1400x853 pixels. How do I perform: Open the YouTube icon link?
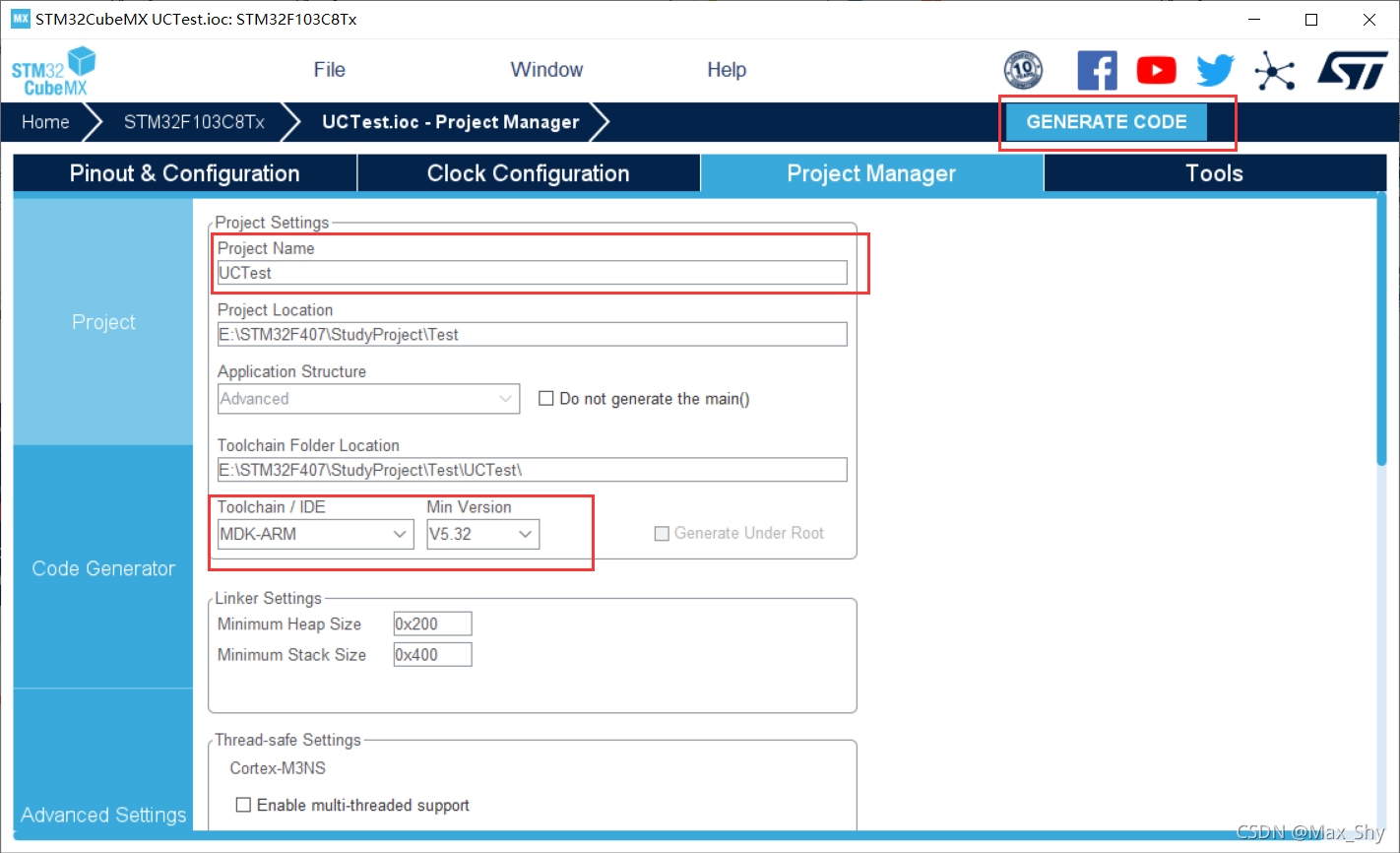[1156, 71]
